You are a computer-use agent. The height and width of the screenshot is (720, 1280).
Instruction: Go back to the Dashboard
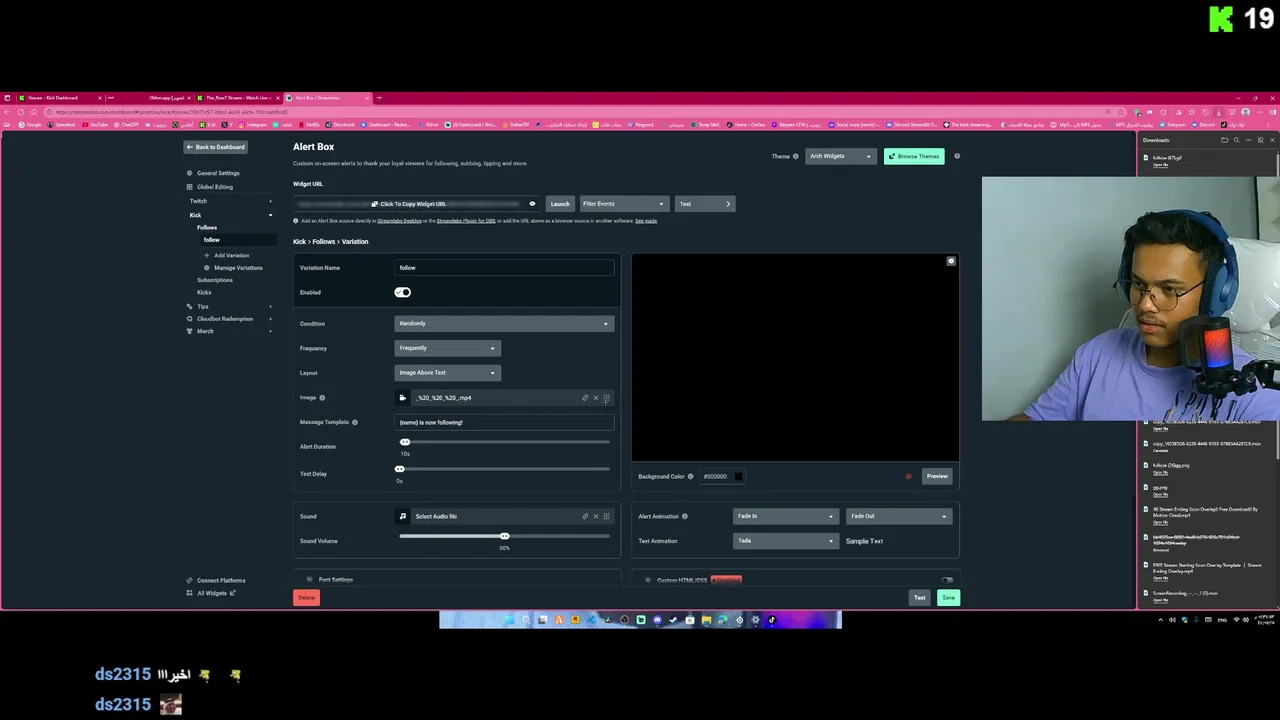tap(216, 147)
